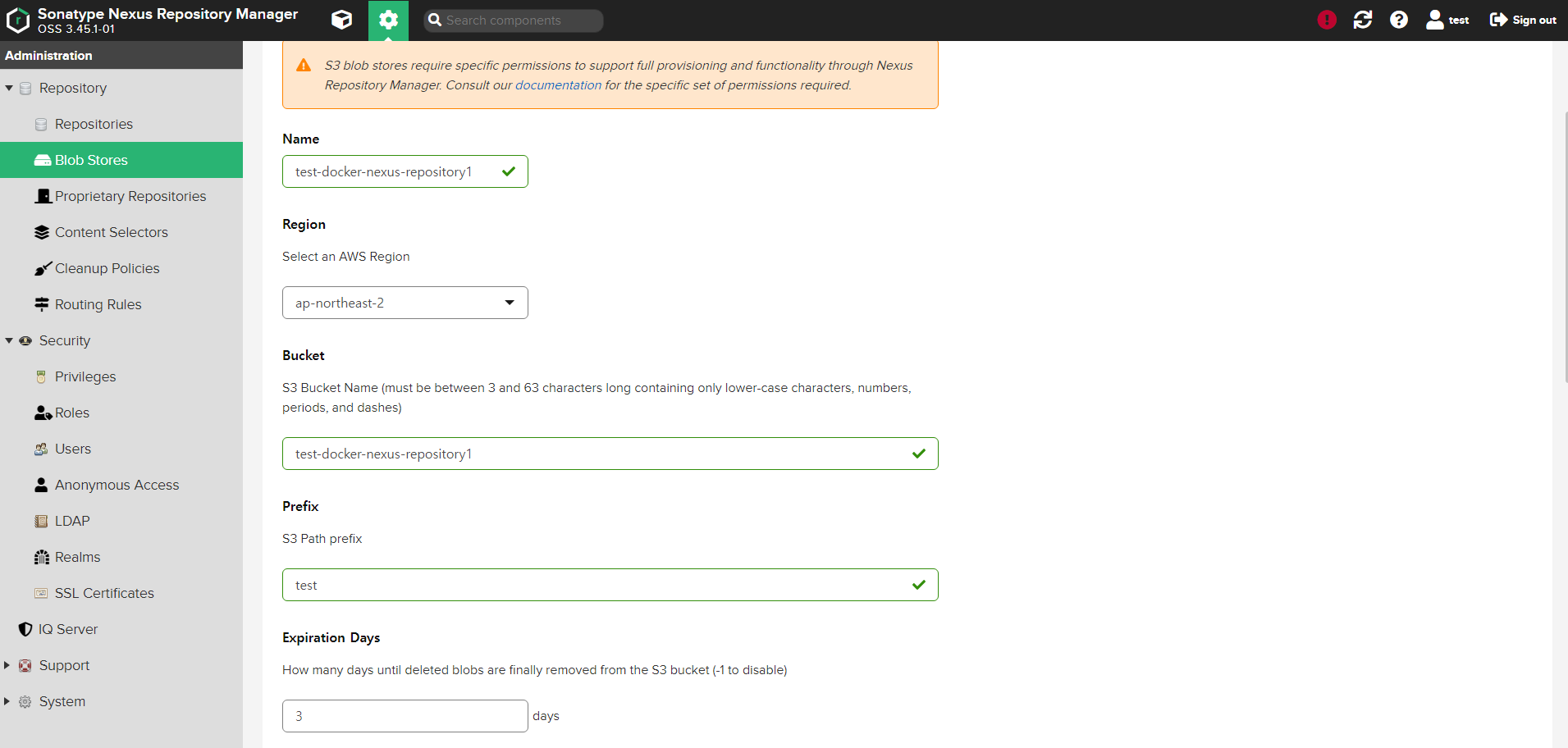Click the test user account icon
Image resolution: width=1568 pixels, height=748 pixels.
click(x=1434, y=20)
